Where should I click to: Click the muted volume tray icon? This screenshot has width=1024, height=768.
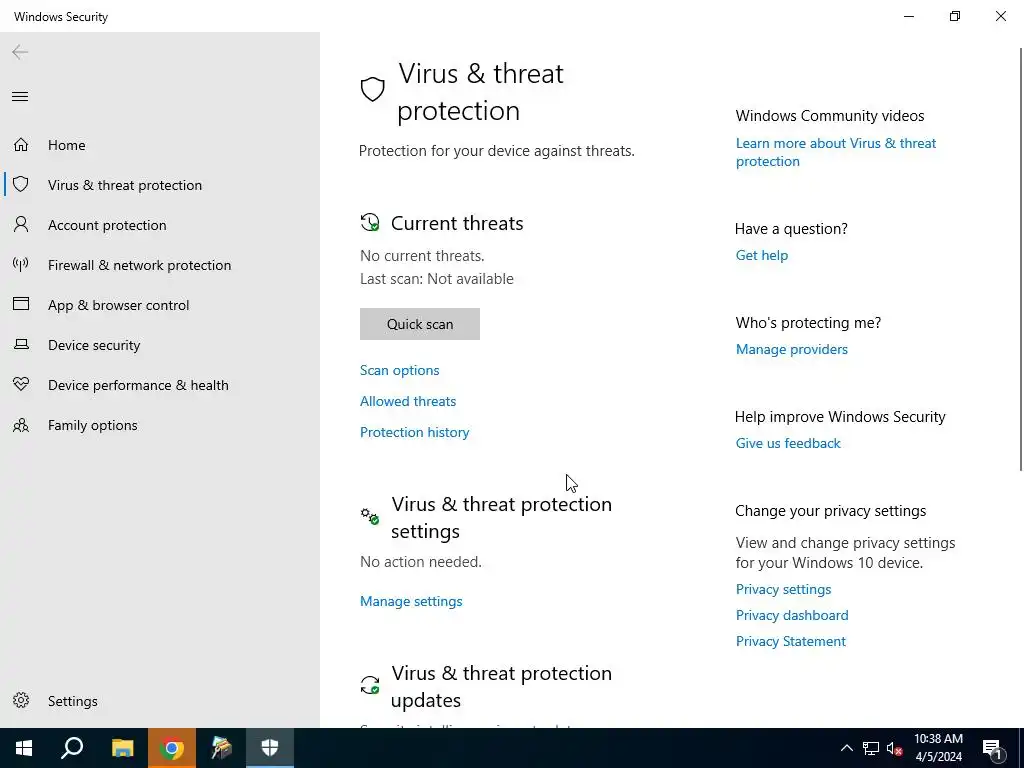click(x=895, y=748)
